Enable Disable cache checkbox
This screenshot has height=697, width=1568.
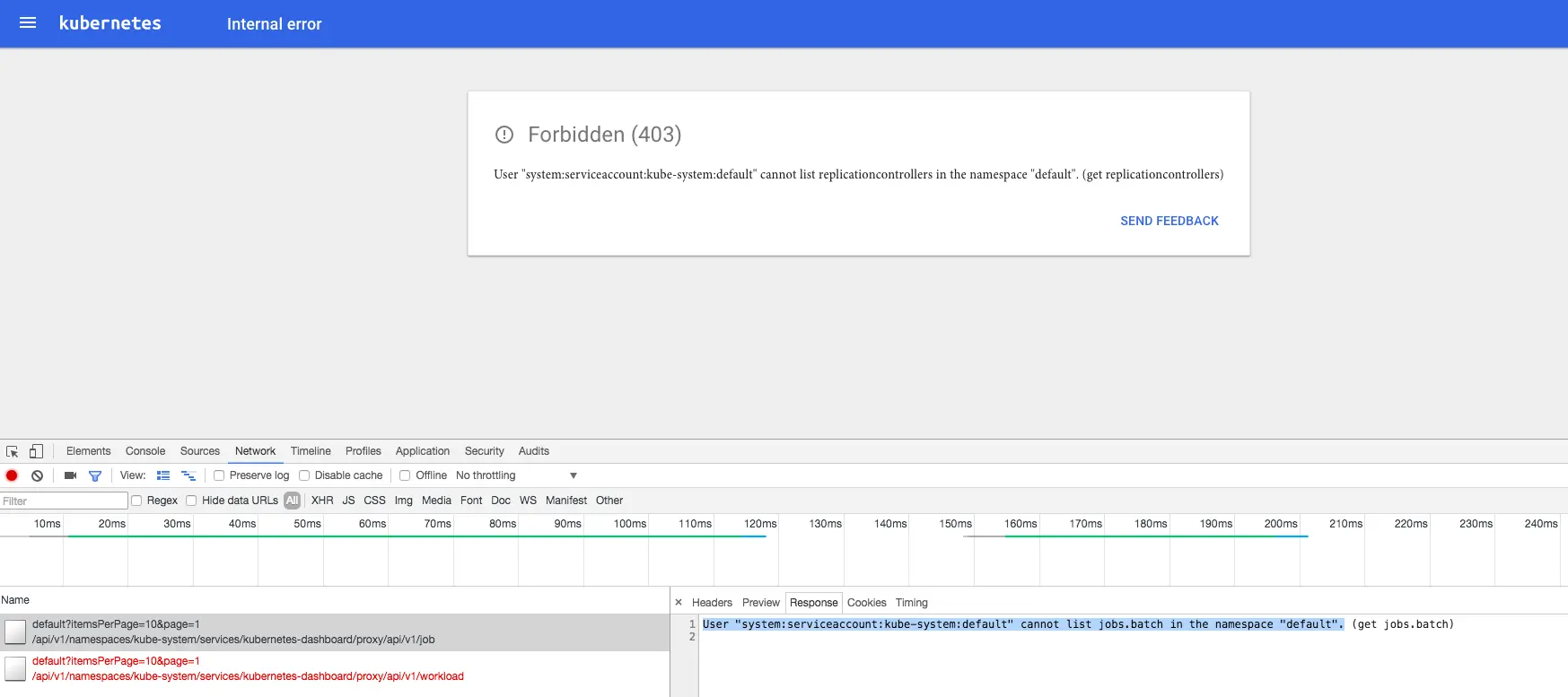point(304,475)
